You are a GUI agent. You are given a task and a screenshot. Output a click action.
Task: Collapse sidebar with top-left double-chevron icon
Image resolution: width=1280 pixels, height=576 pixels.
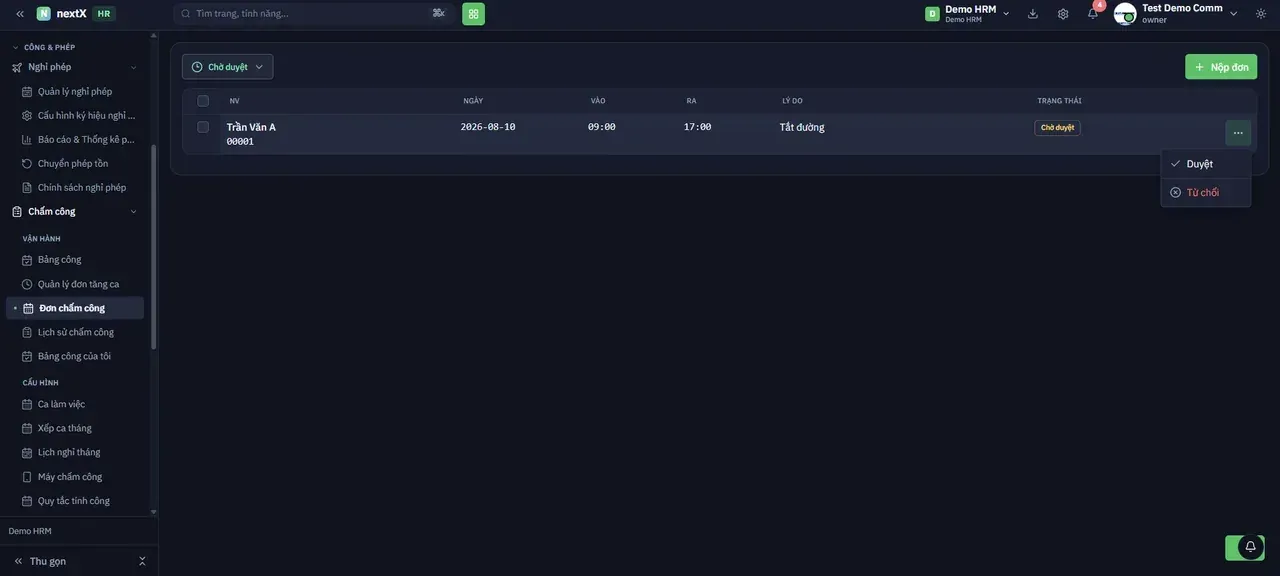coord(19,14)
